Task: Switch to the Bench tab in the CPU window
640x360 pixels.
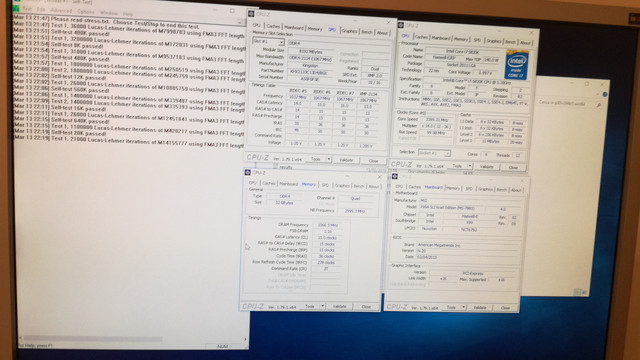Action: click(x=511, y=42)
